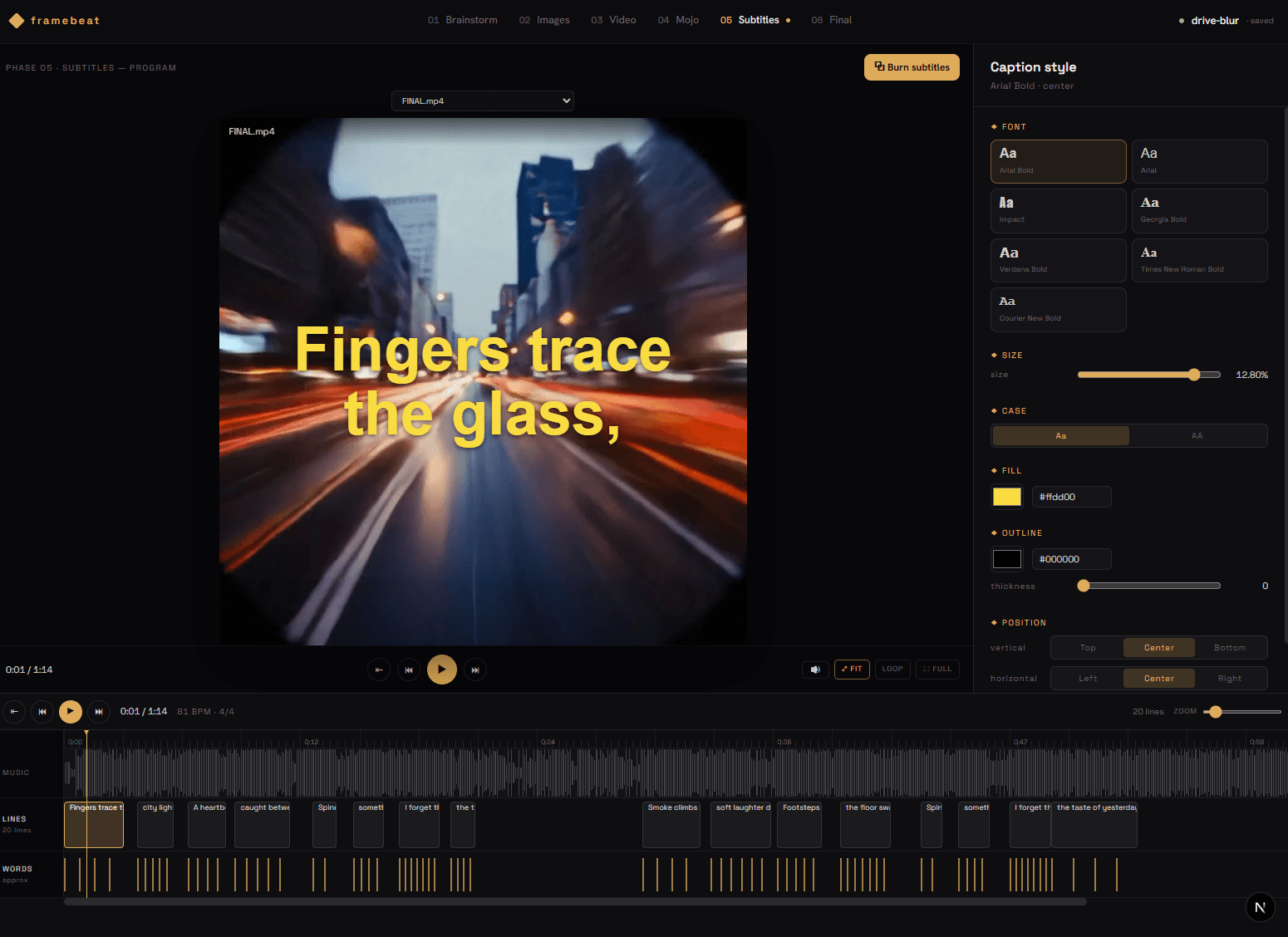
Task: Click the round N badge at bottom right
Action: (1261, 907)
